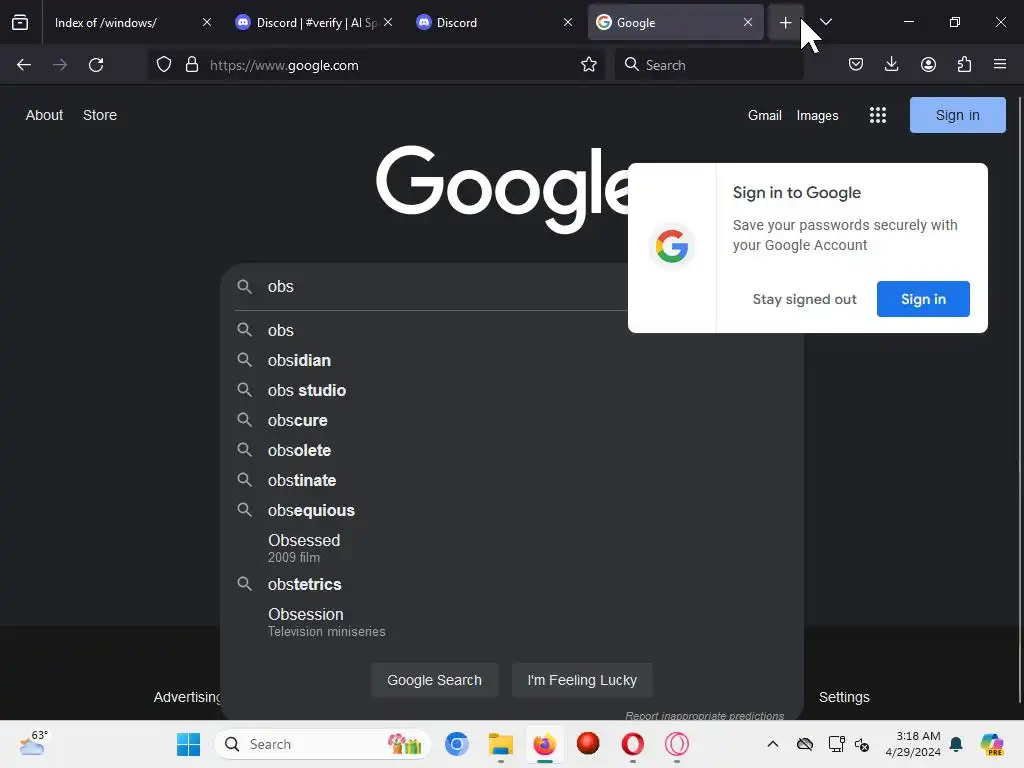Open the Google apps grid
This screenshot has height=768, width=1024.
(878, 116)
